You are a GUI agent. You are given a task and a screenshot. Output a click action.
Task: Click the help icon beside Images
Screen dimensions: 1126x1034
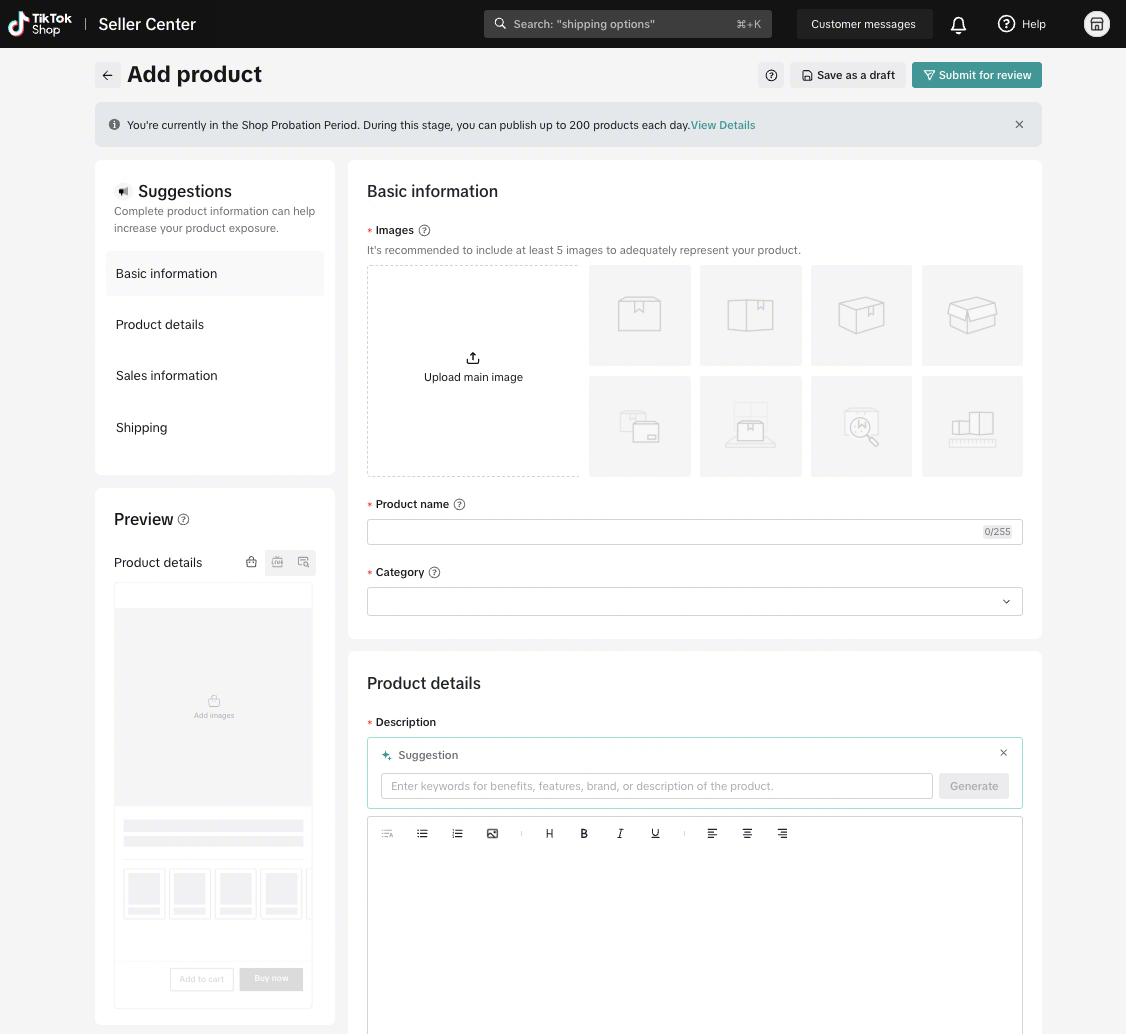coord(424,230)
